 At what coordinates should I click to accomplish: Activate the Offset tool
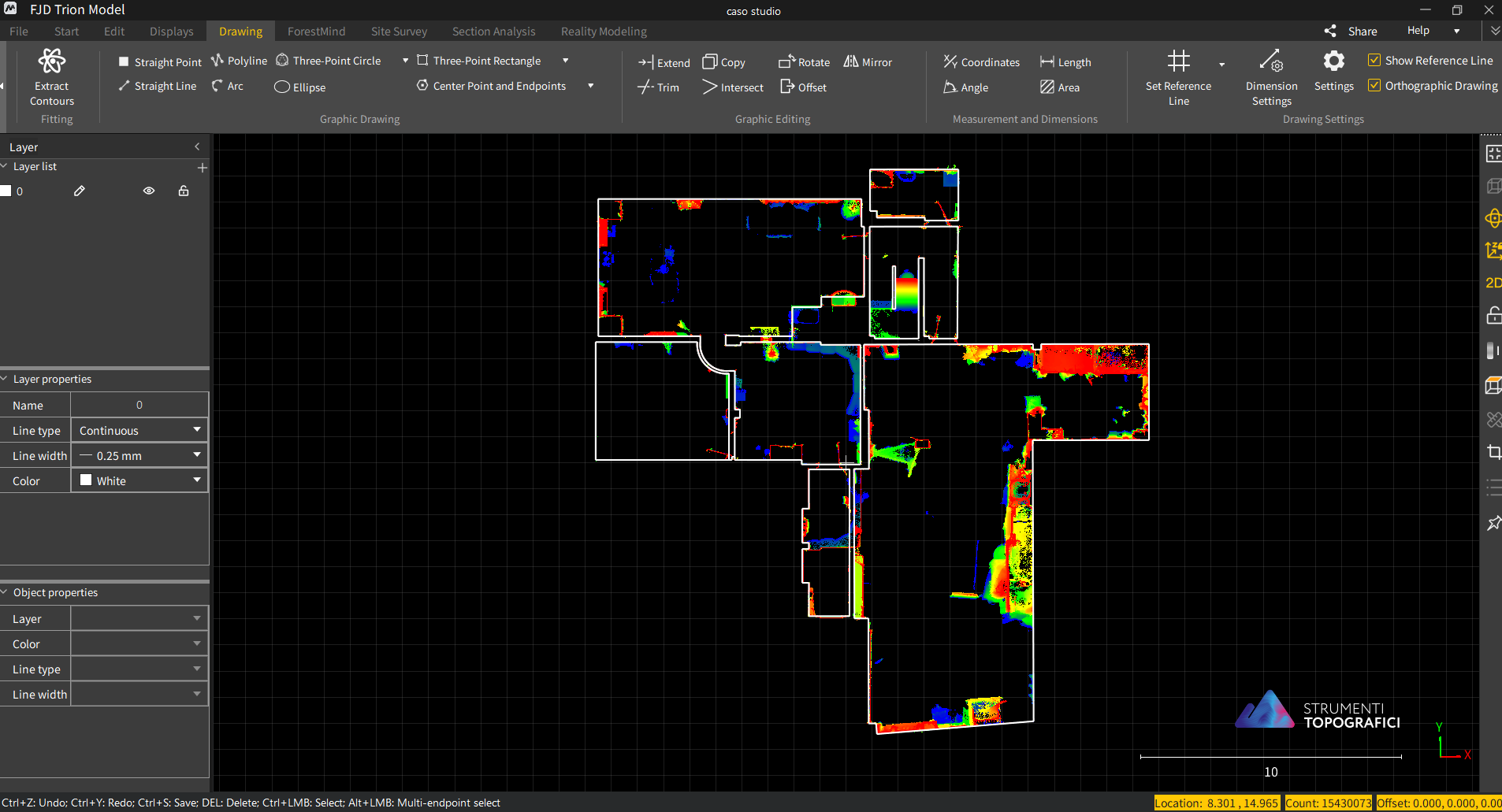[x=804, y=87]
